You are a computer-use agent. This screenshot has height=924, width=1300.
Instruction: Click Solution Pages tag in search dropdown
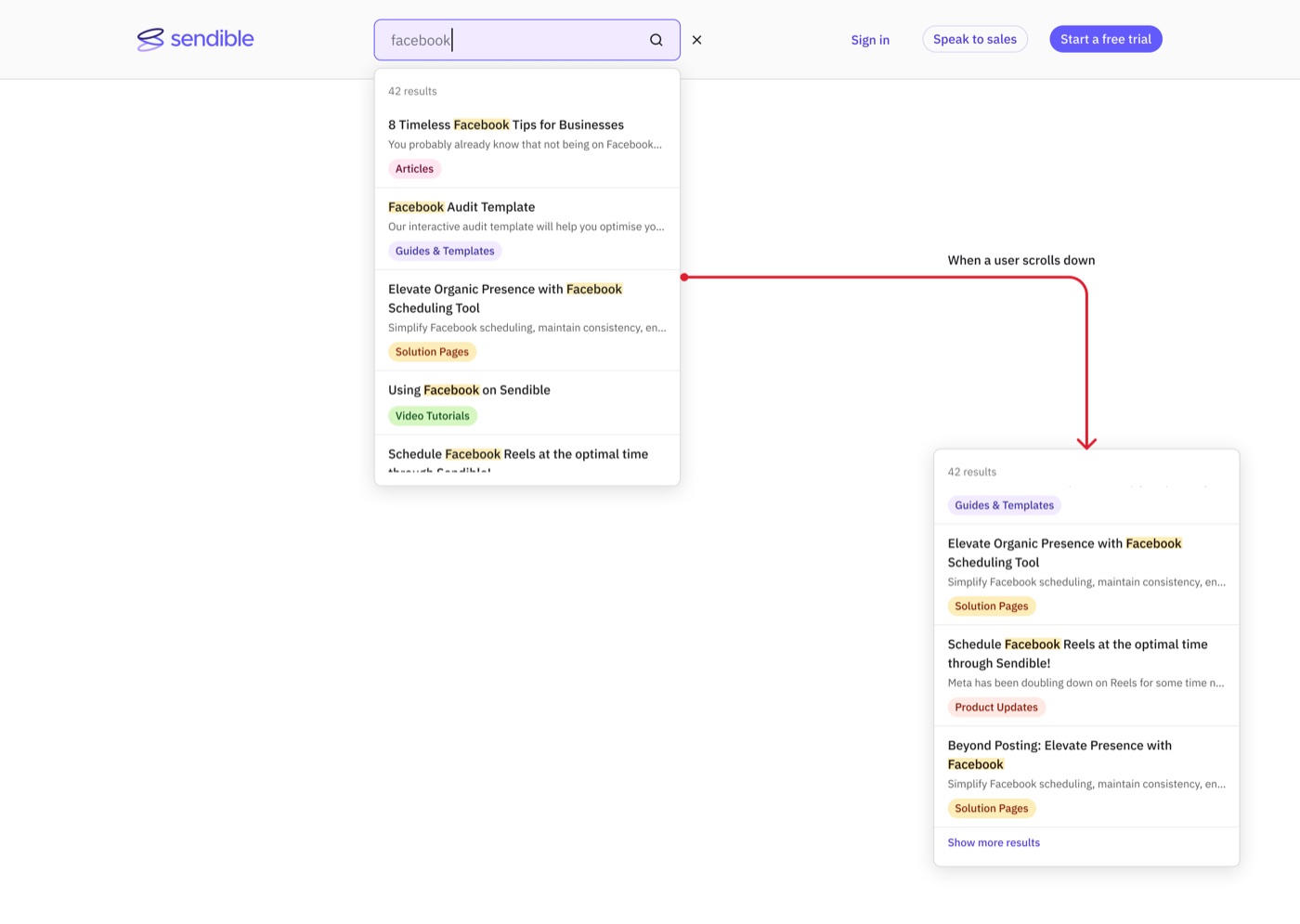coord(432,352)
